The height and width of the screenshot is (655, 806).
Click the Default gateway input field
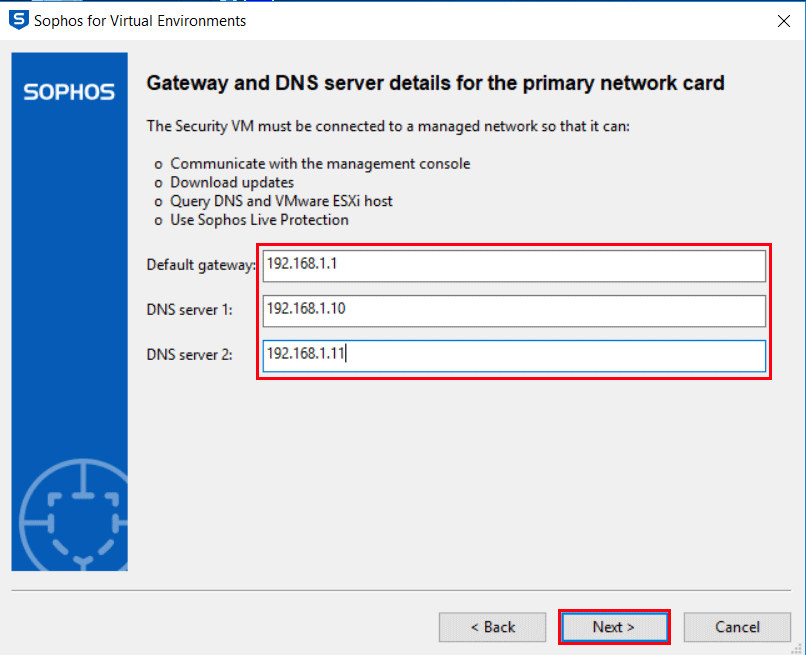tap(514, 266)
